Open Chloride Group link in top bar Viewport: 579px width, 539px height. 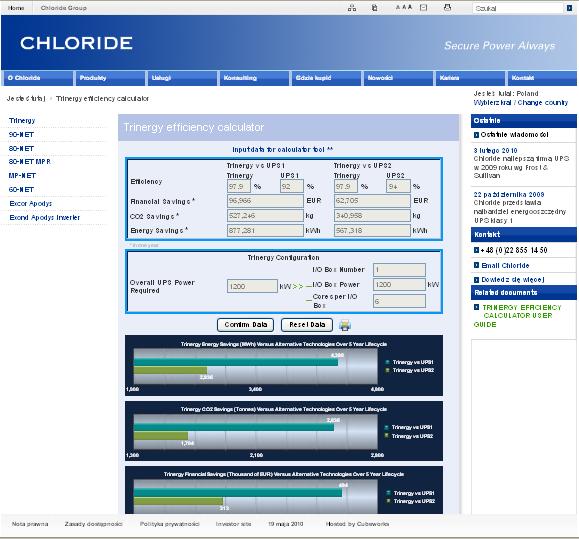point(64,8)
